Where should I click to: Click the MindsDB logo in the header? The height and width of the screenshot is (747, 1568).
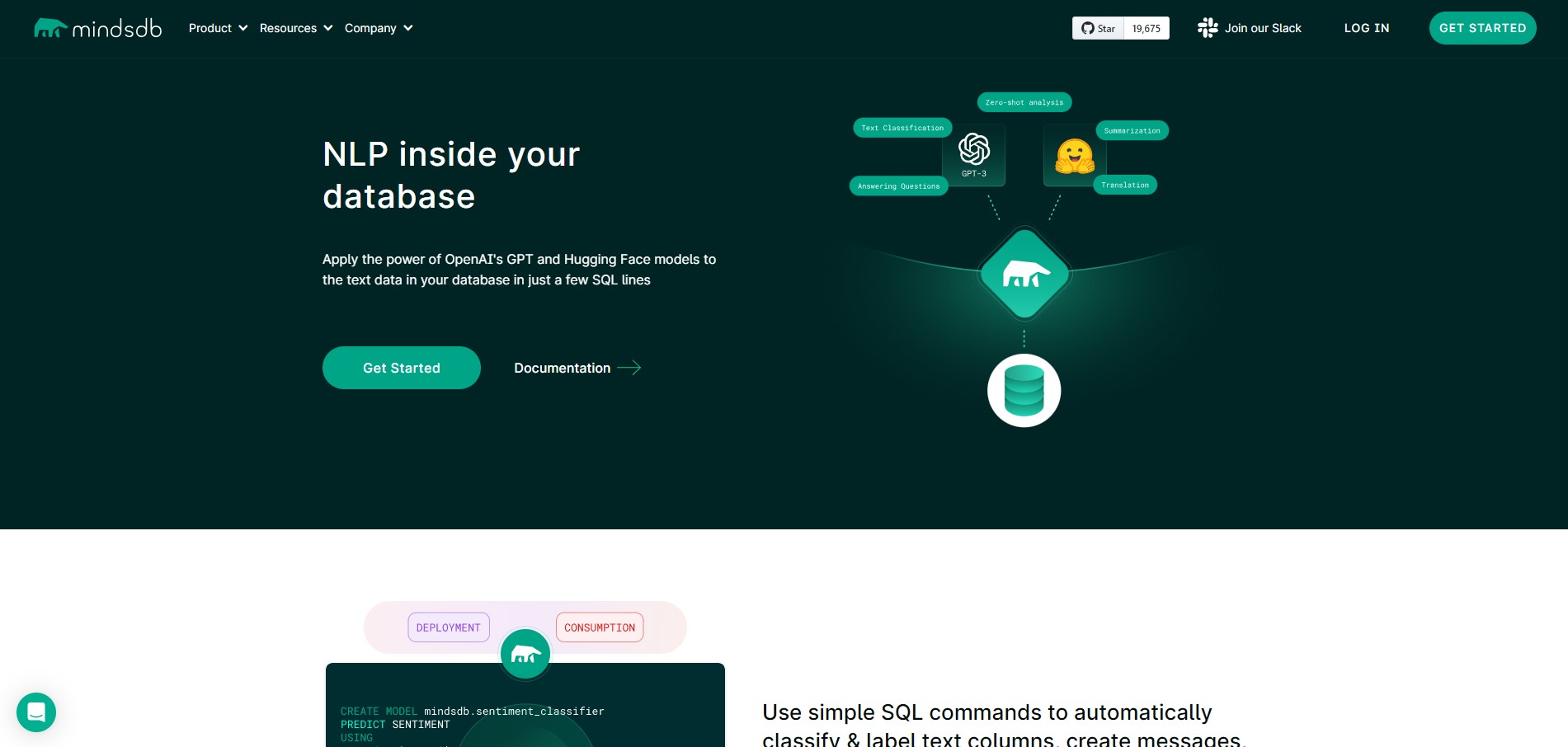97,28
